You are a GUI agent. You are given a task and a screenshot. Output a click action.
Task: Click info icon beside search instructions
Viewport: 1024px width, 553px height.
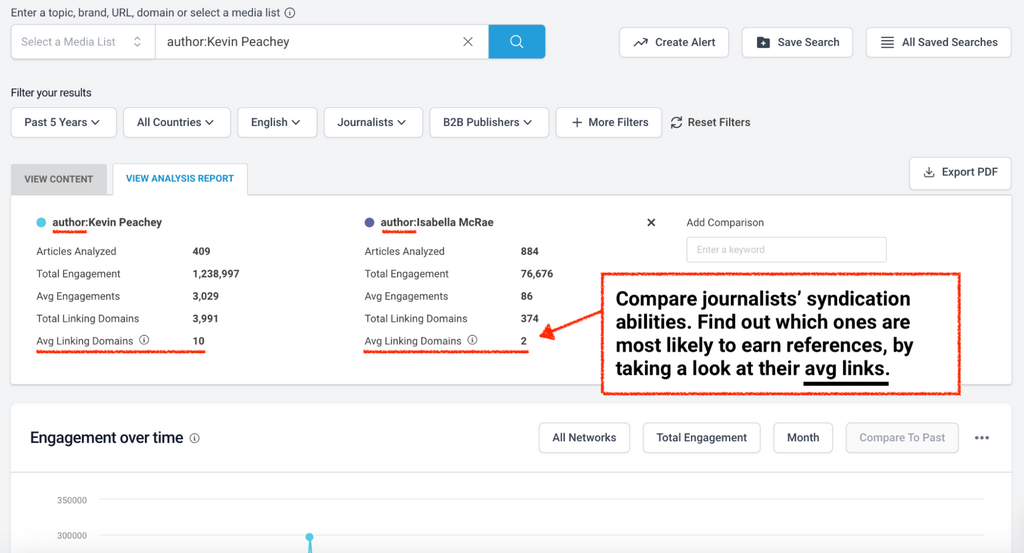click(x=290, y=13)
